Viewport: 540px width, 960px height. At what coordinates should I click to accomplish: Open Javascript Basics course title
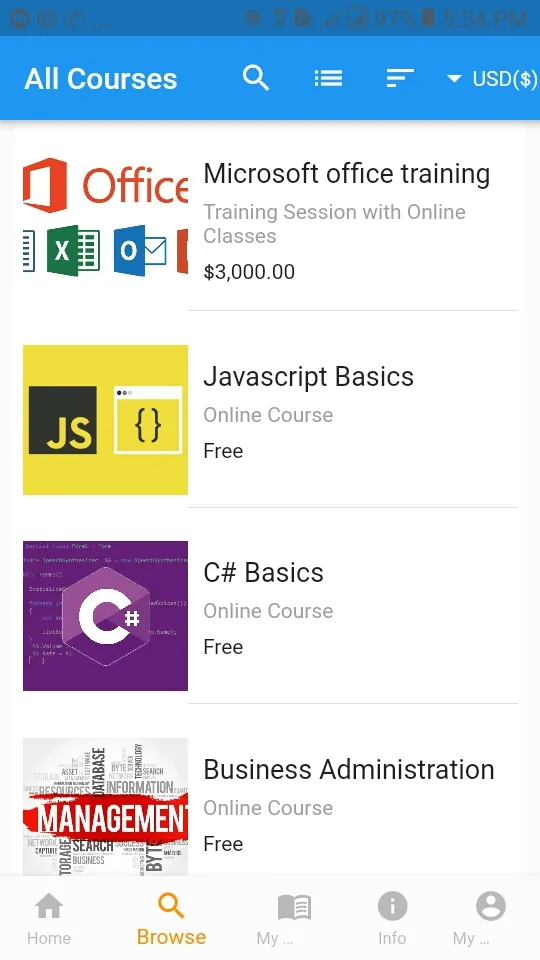[309, 377]
